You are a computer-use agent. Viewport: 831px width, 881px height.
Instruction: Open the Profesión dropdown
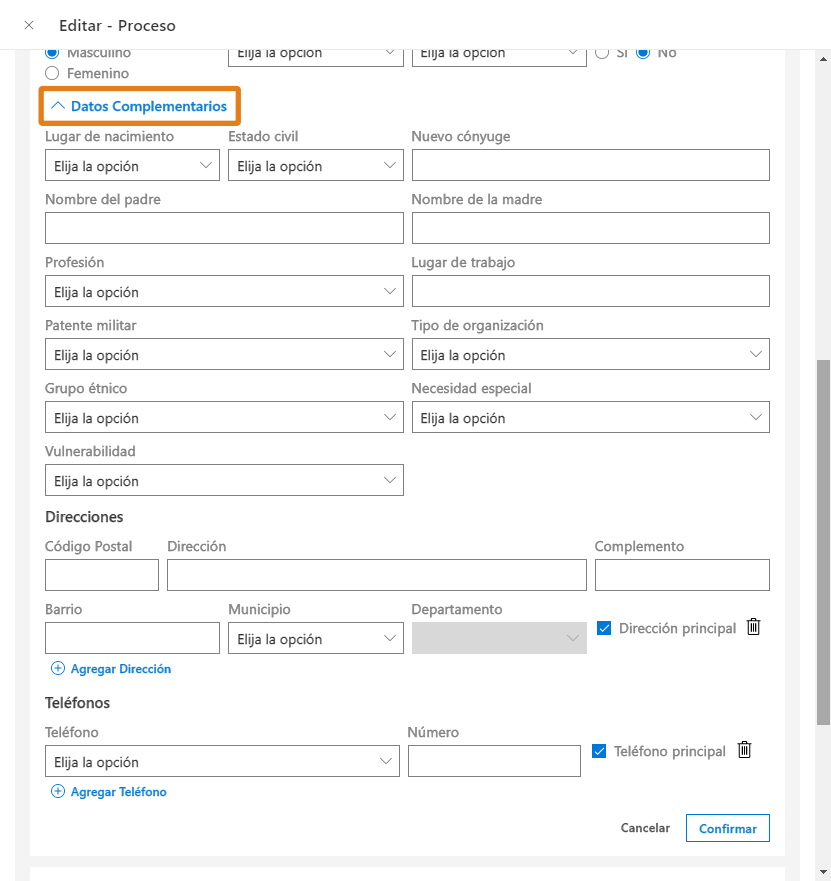pos(224,291)
